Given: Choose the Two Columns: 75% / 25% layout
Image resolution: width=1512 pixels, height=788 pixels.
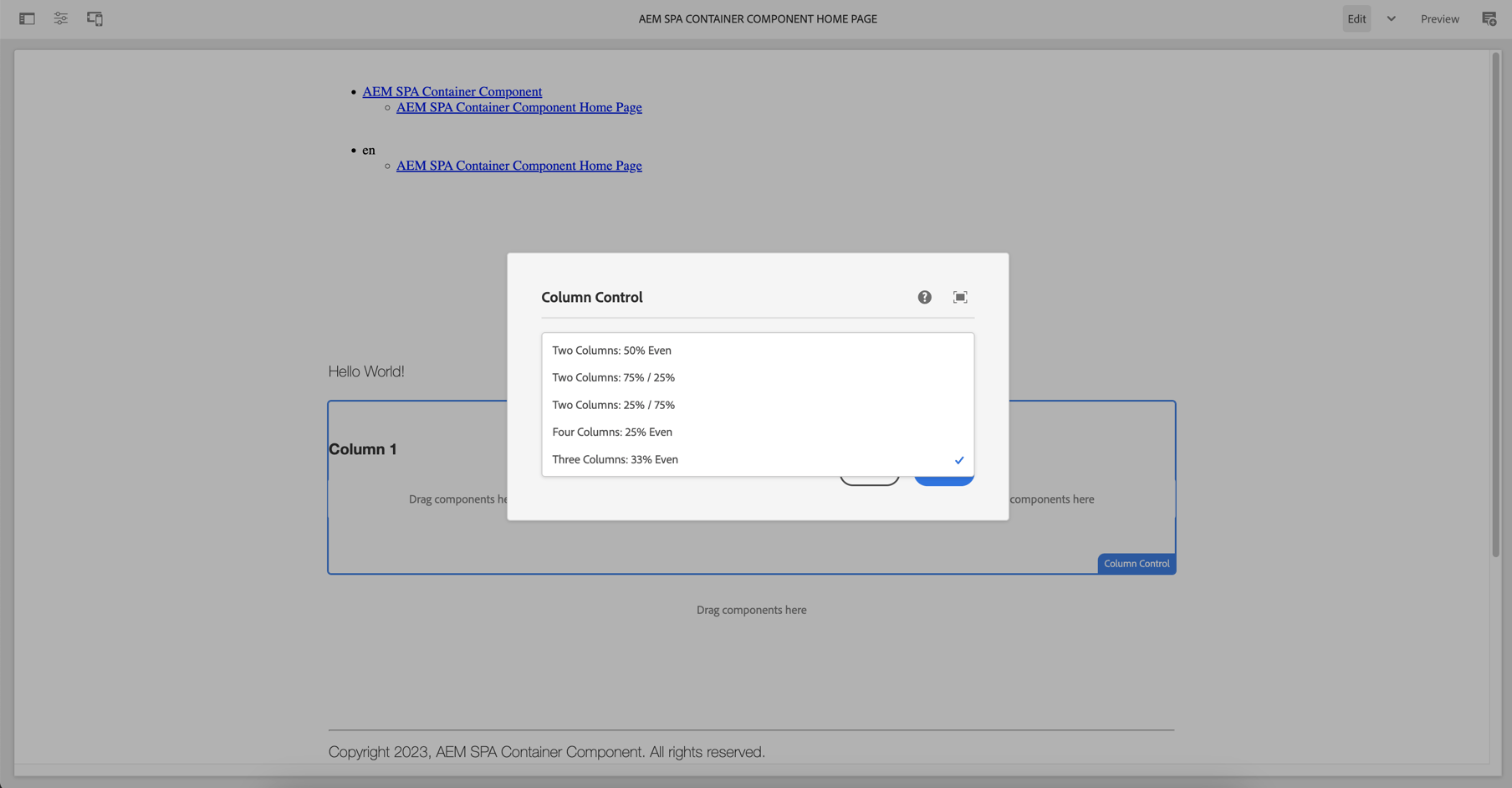Looking at the screenshot, I should coord(613,377).
